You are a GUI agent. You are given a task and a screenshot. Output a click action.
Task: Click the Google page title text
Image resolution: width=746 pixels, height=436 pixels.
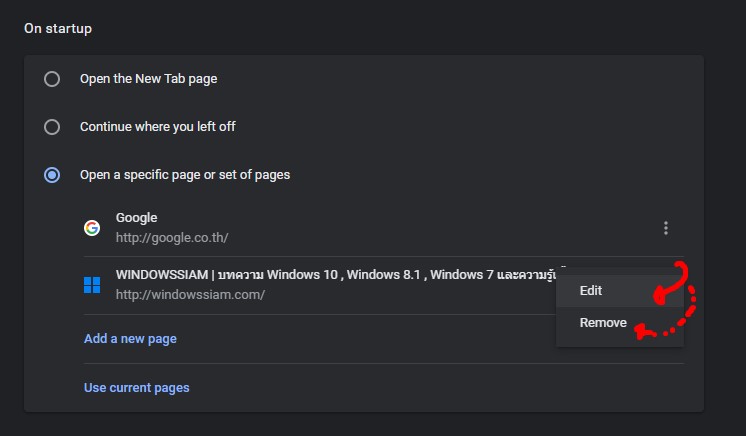pos(137,218)
